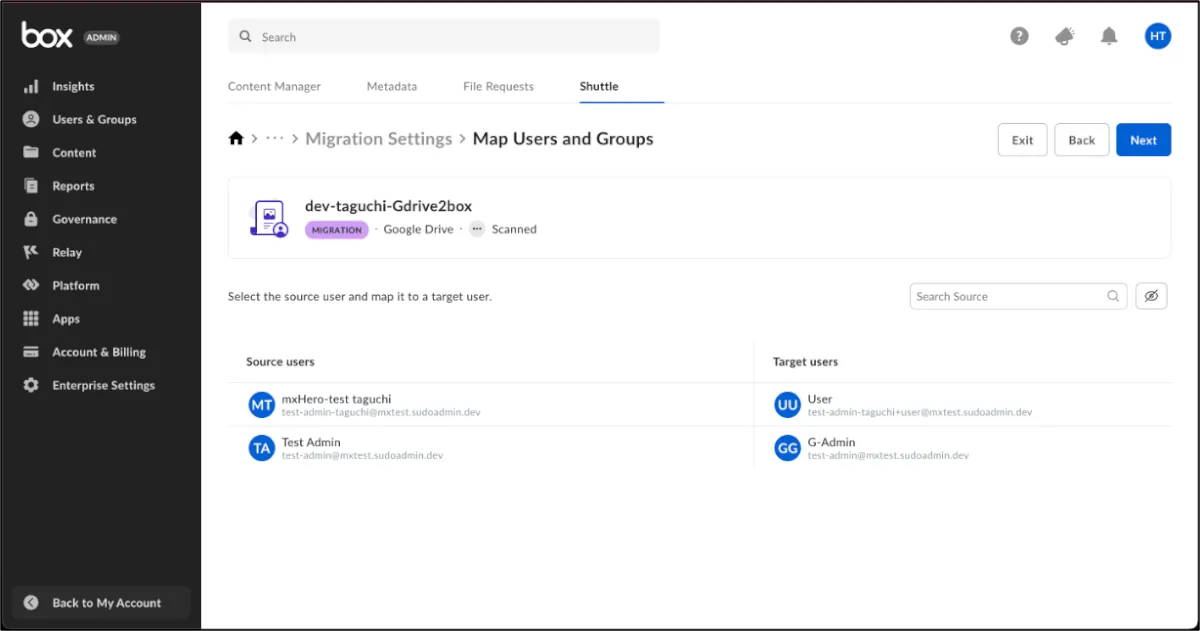Expand the status ellipsis next to Scanned

477,229
